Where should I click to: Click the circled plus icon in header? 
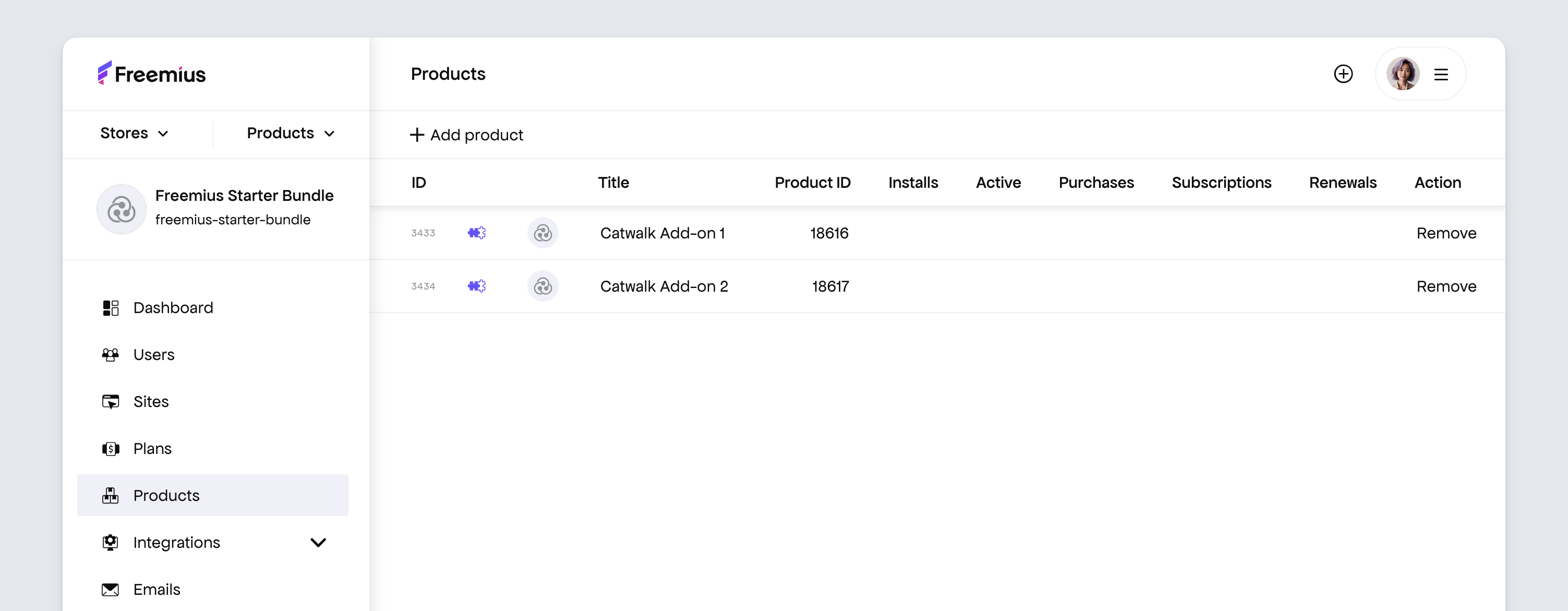1343,74
